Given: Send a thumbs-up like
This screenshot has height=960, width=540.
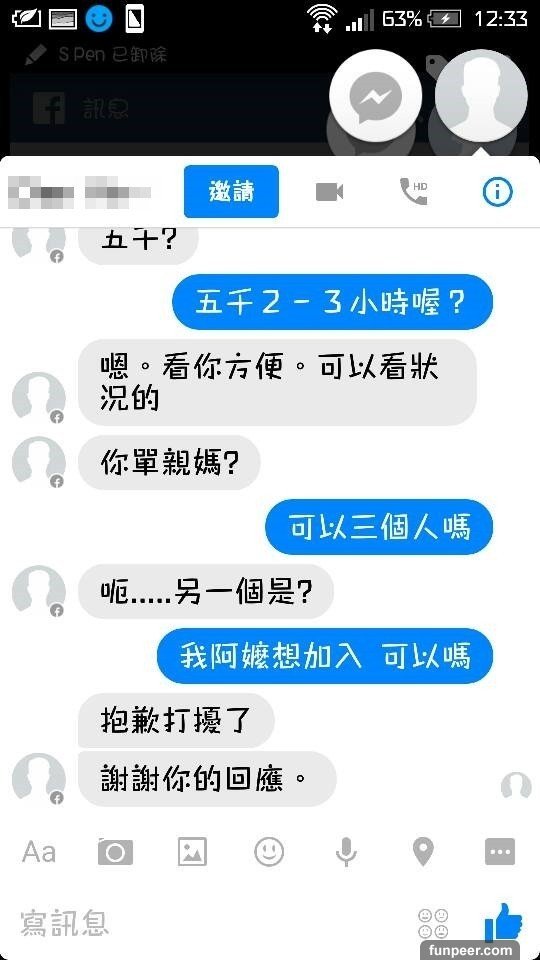Looking at the screenshot, I should click(503, 922).
